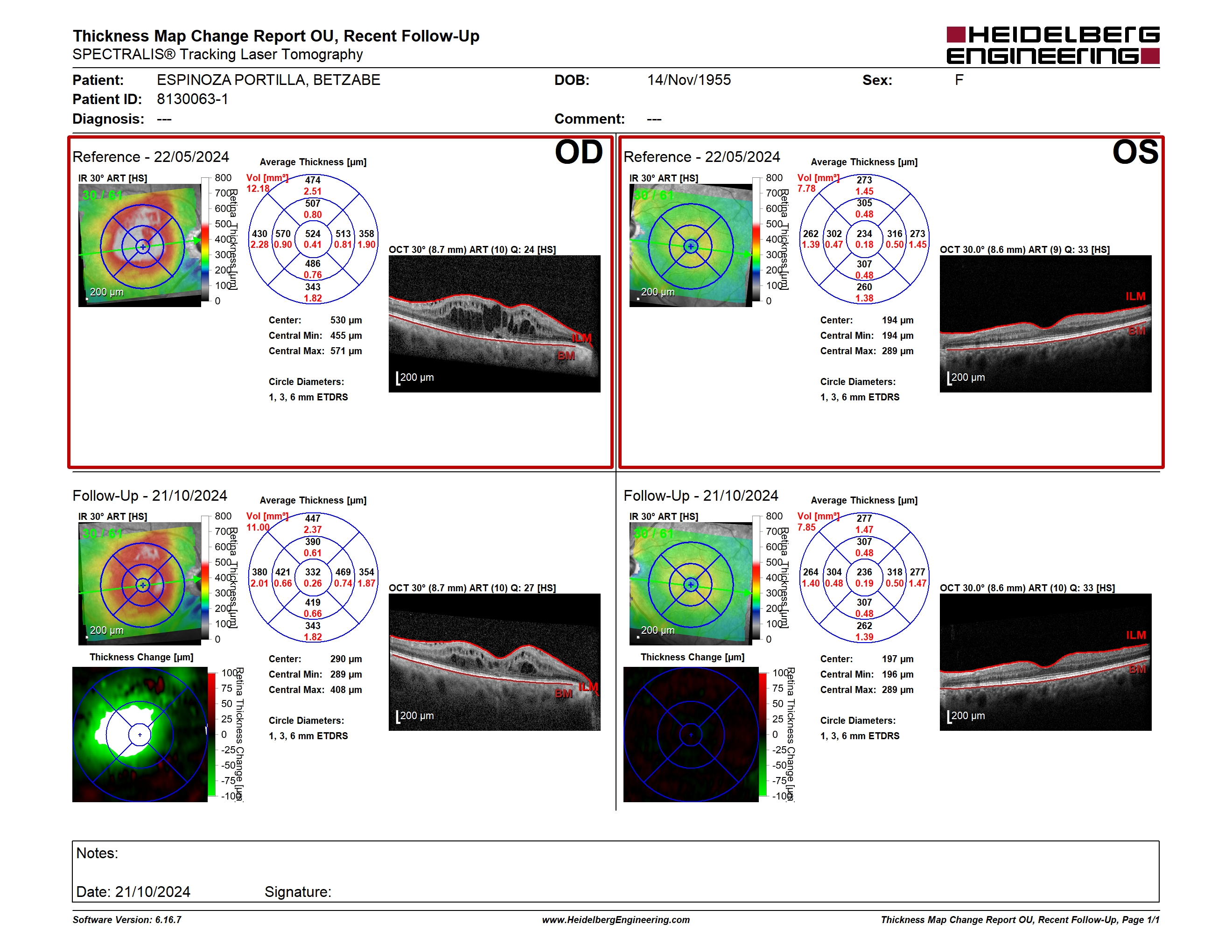The image size is (1232, 952).
Task: Click OS follow-up Center value 197 µm
Action: (x=897, y=659)
